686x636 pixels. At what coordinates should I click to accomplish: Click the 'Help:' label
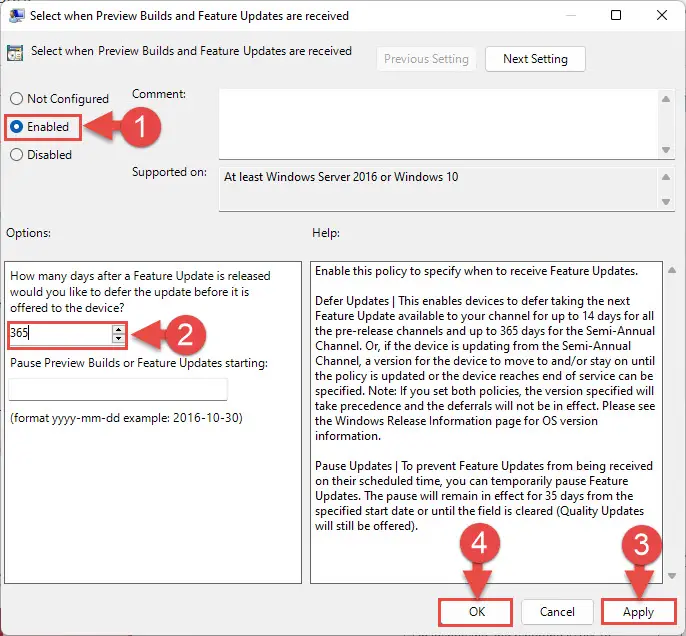tap(326, 233)
